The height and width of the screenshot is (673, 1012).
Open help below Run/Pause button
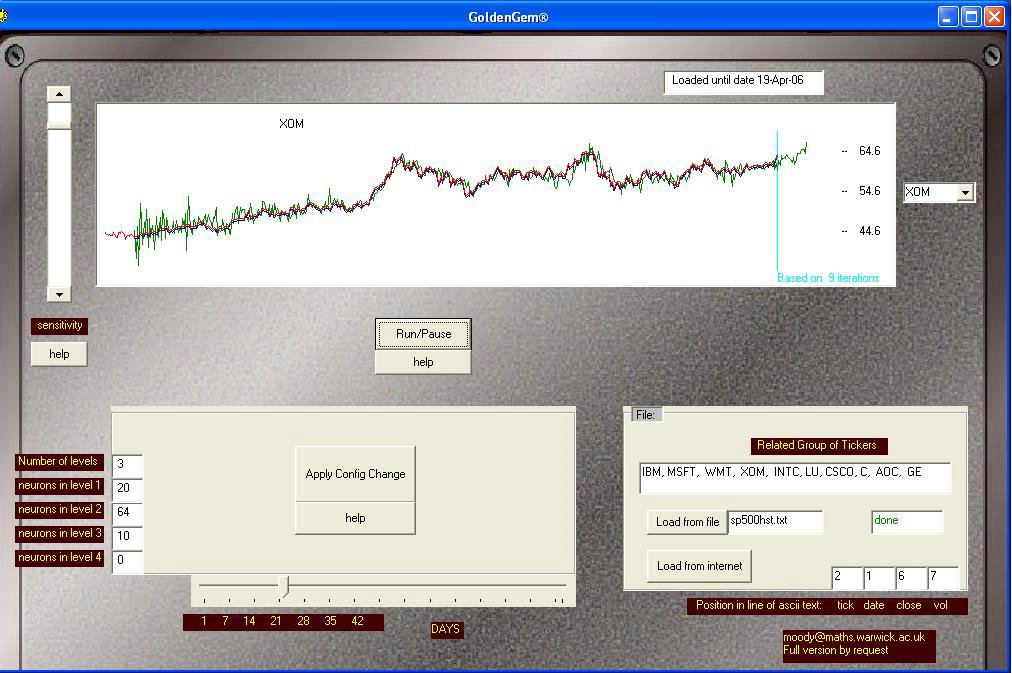422,362
